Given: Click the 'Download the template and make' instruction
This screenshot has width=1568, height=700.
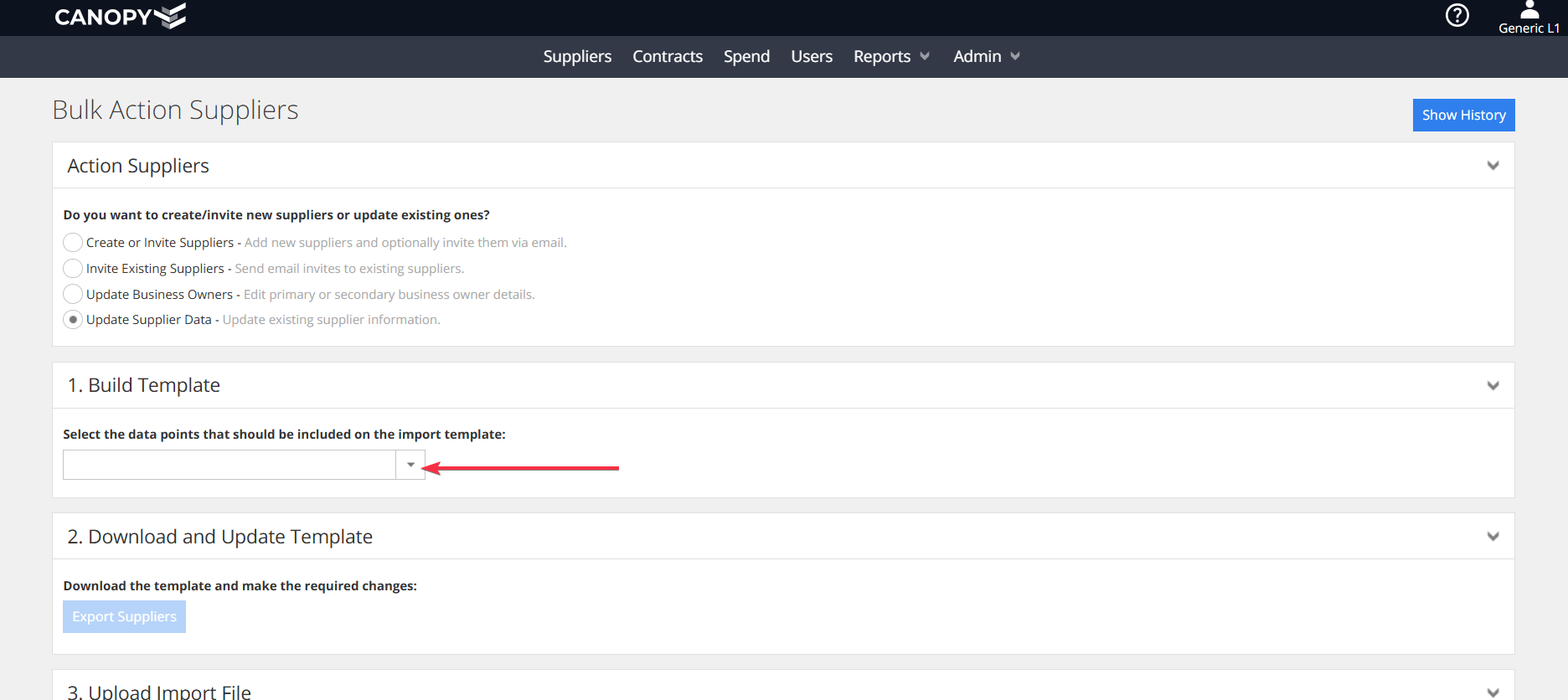Looking at the screenshot, I should click(240, 586).
